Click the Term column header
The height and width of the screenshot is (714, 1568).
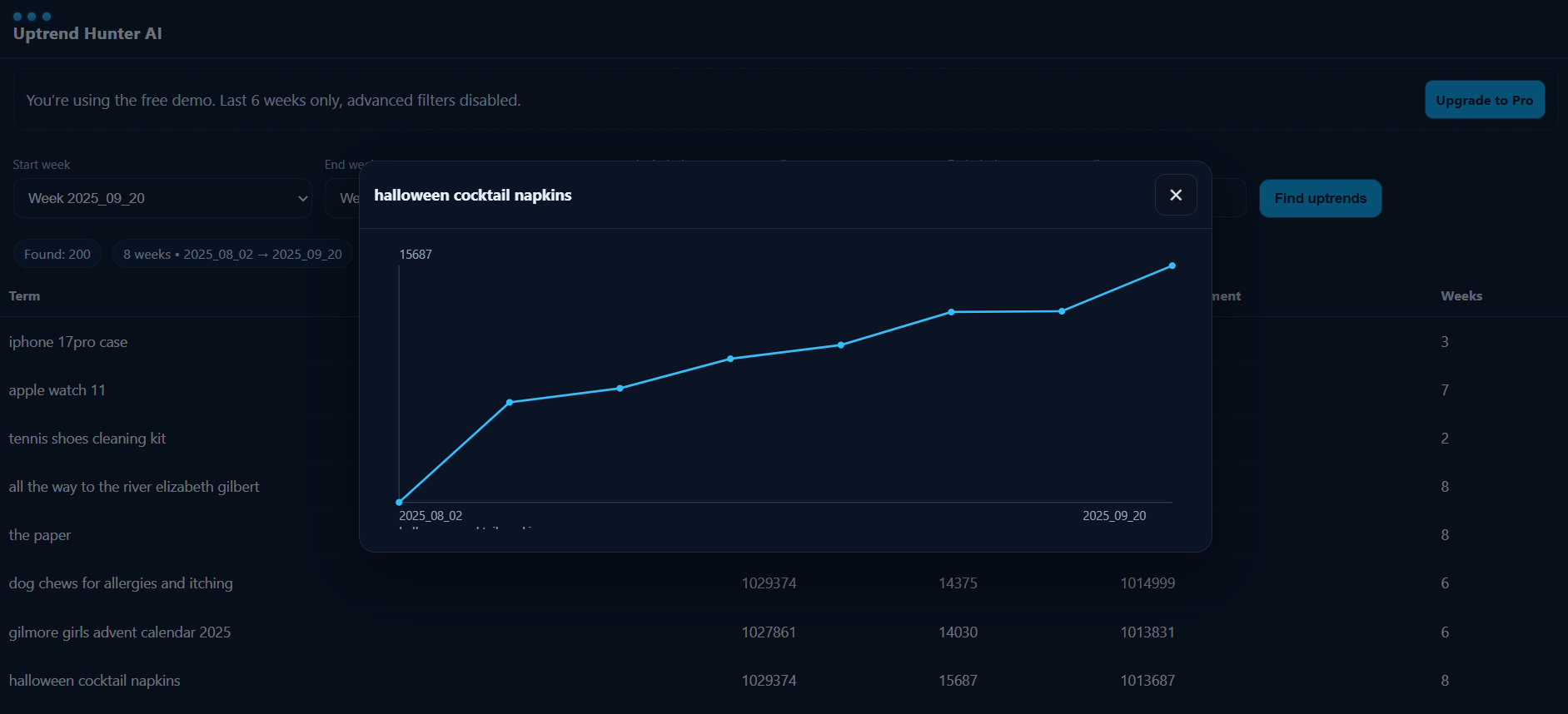[24, 295]
